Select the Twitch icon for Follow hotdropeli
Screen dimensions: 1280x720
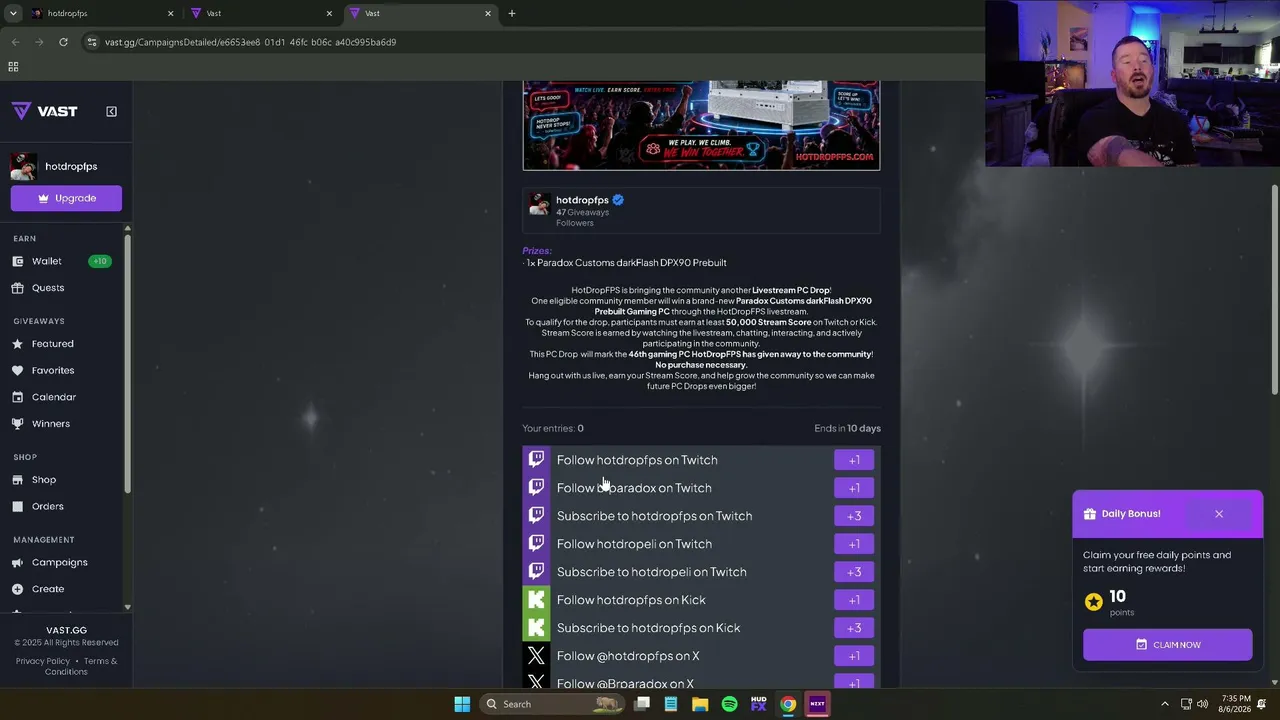[536, 544]
